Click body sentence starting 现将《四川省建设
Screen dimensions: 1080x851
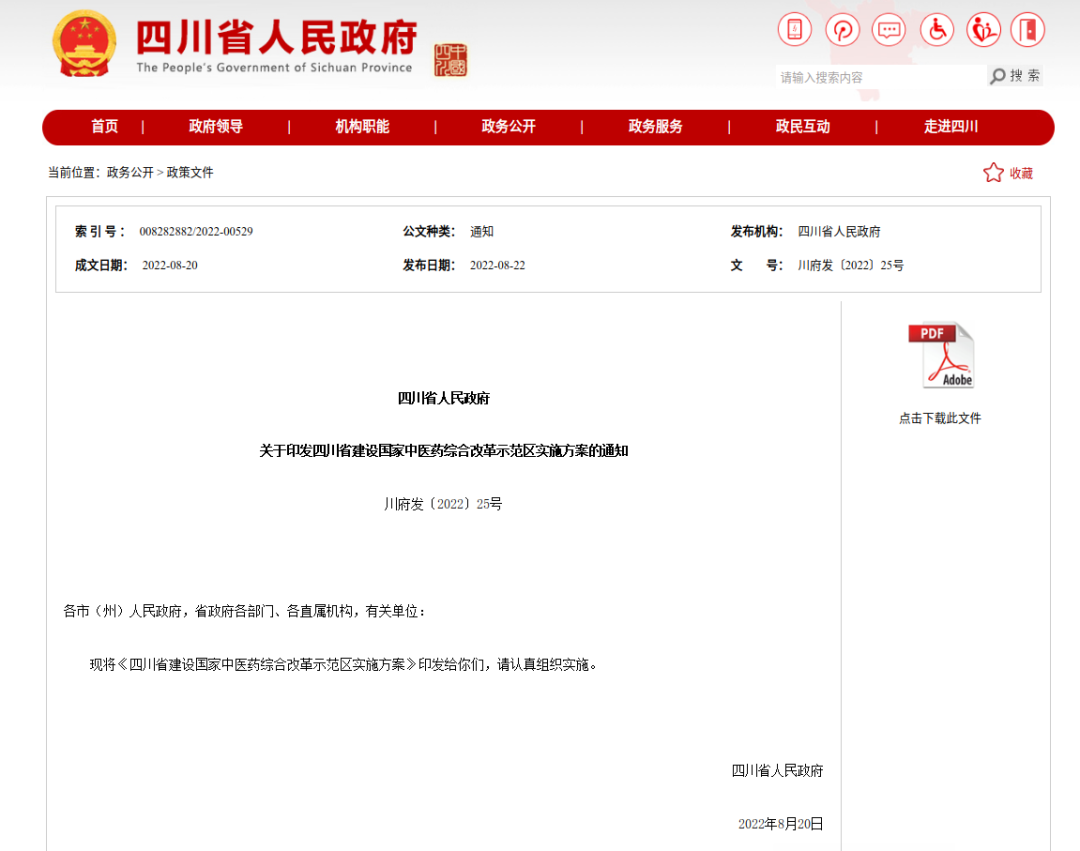343,665
